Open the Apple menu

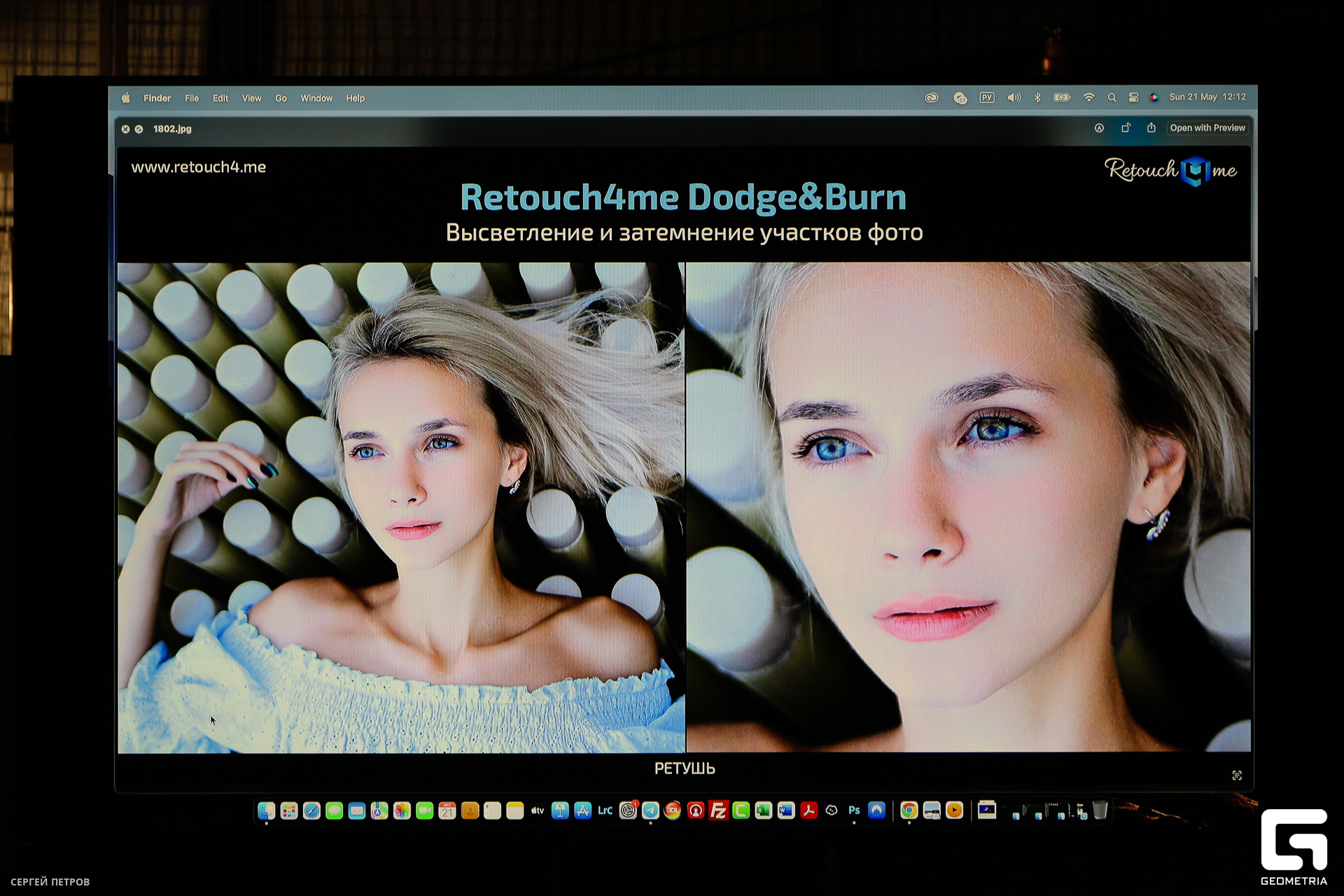click(126, 99)
